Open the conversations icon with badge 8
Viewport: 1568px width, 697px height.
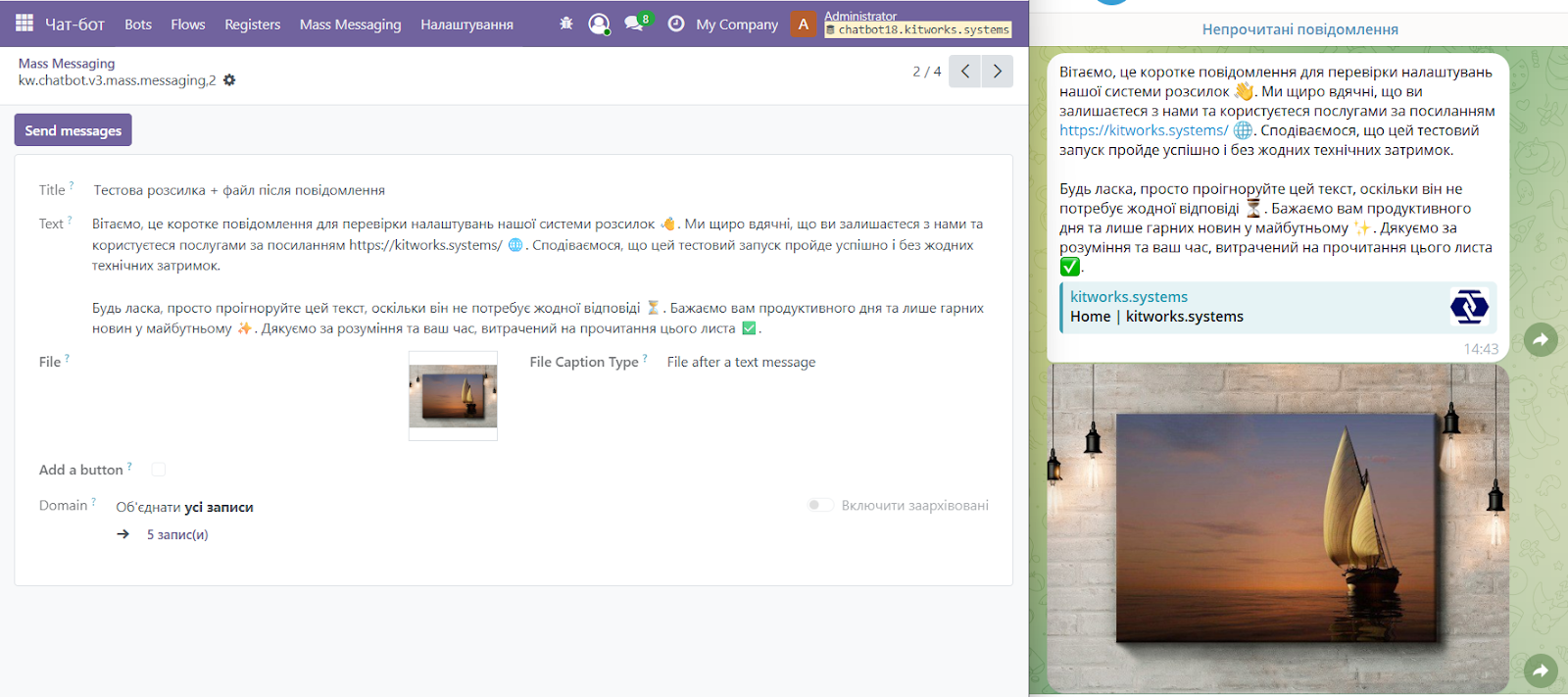(635, 24)
